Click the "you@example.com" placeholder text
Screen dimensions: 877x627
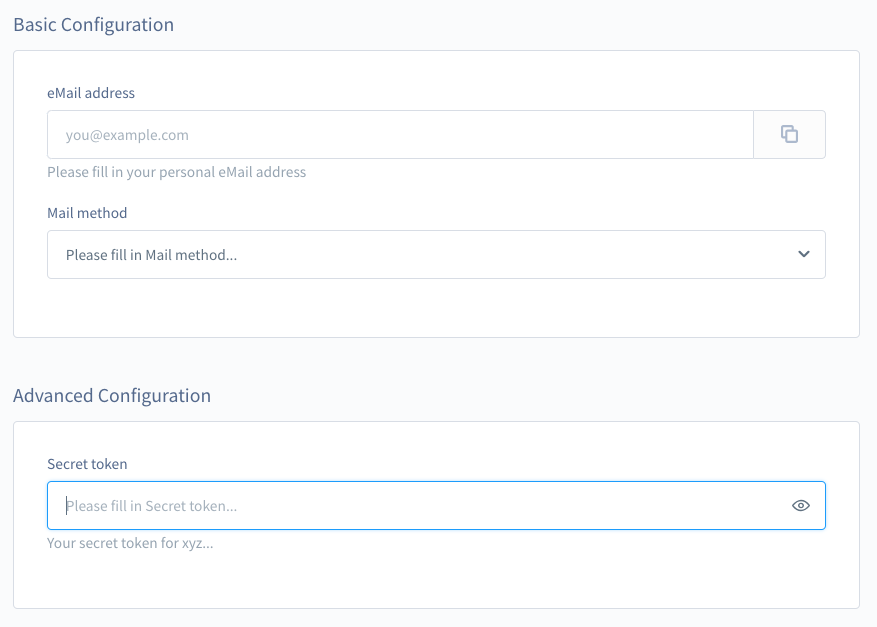127,135
